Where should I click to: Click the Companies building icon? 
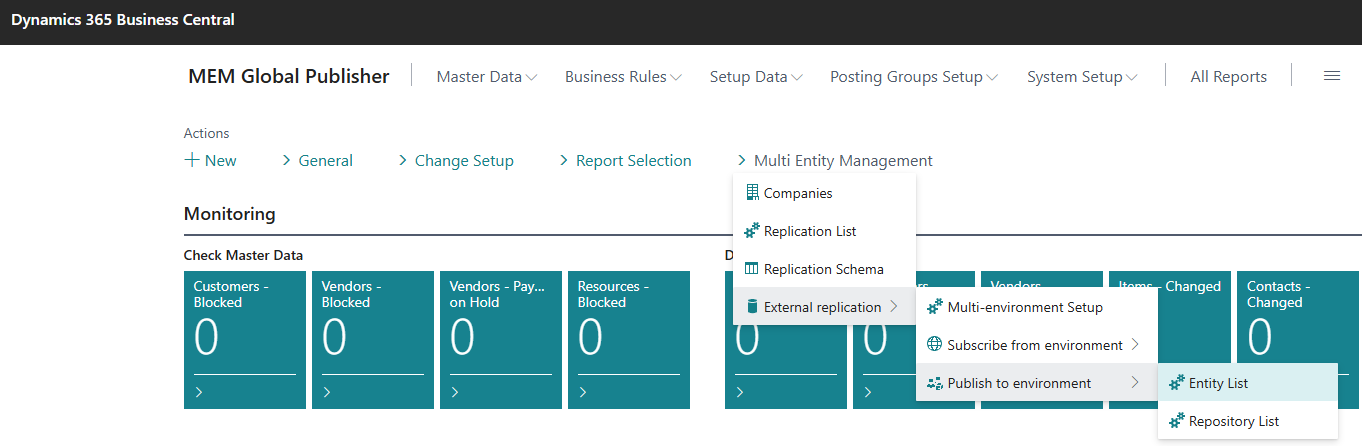point(752,193)
